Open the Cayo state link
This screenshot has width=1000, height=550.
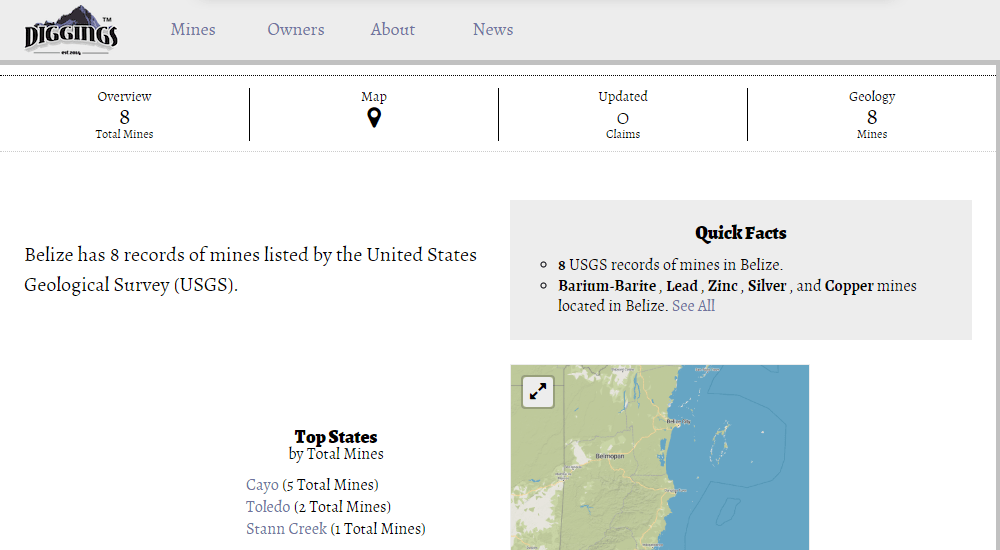coord(262,485)
